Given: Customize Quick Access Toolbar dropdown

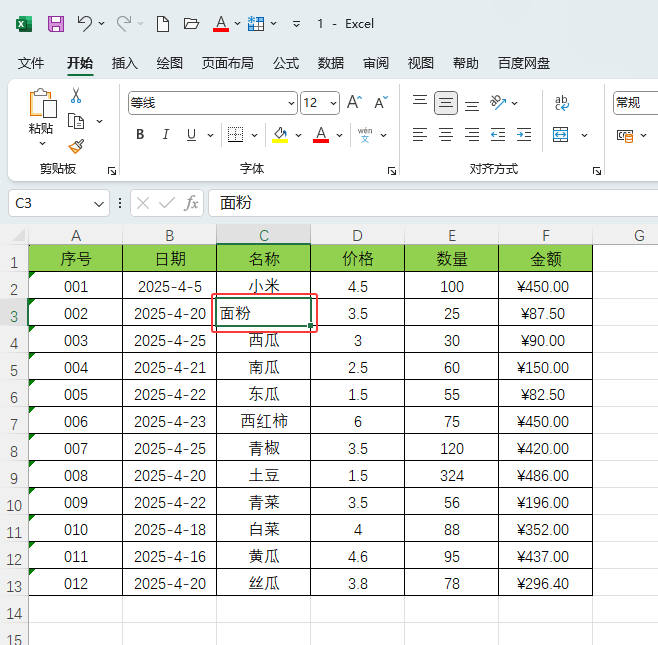Looking at the screenshot, I should (296, 24).
